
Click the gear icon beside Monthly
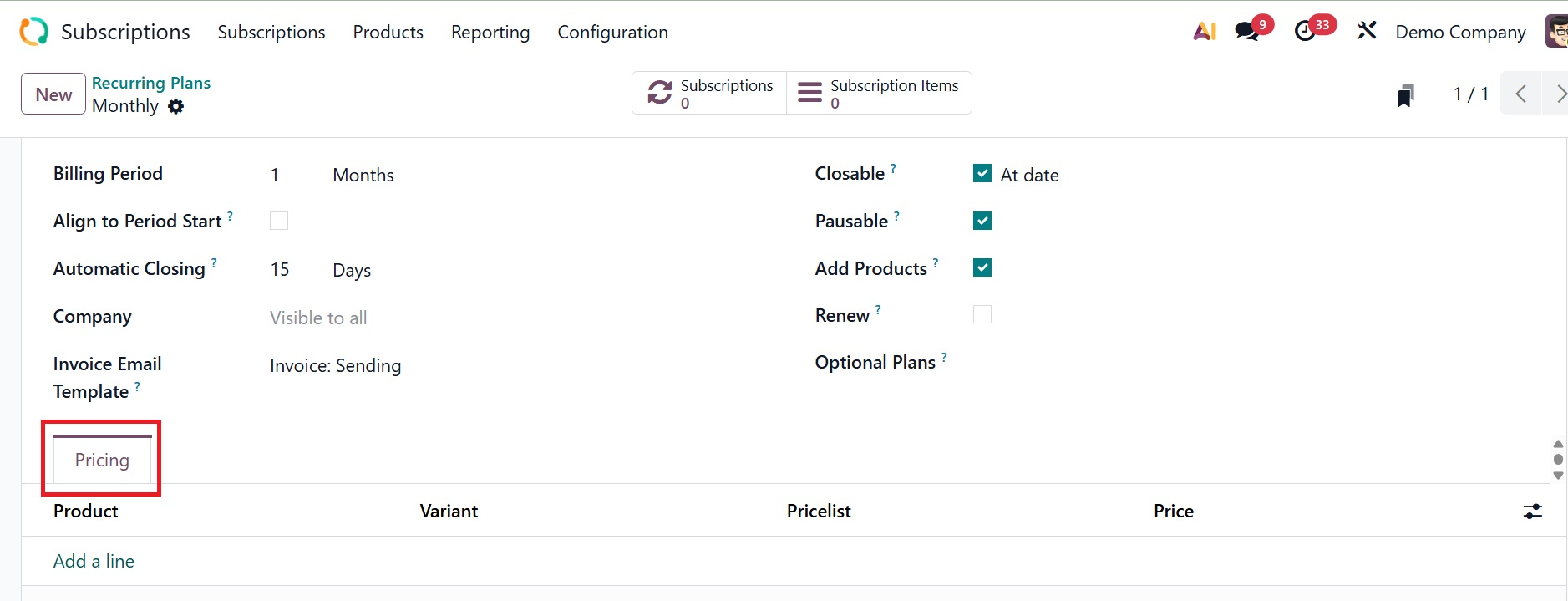pos(175,107)
